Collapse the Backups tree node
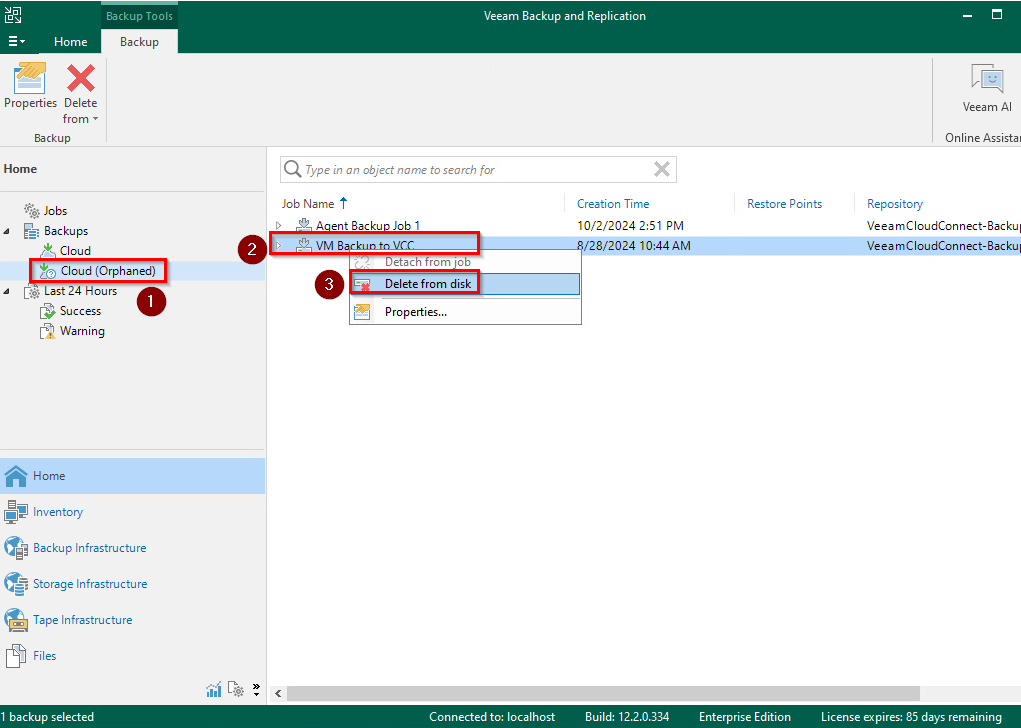1021x728 pixels. pyautogui.click(x=7, y=231)
